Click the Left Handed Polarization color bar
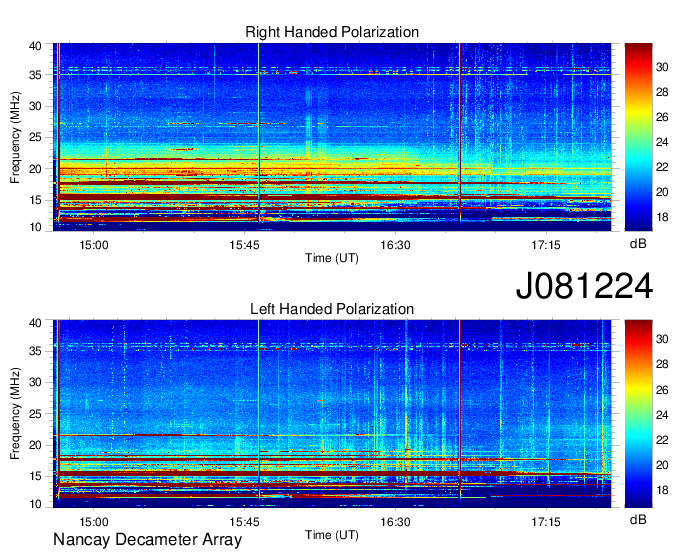The image size is (680, 552). click(x=638, y=413)
